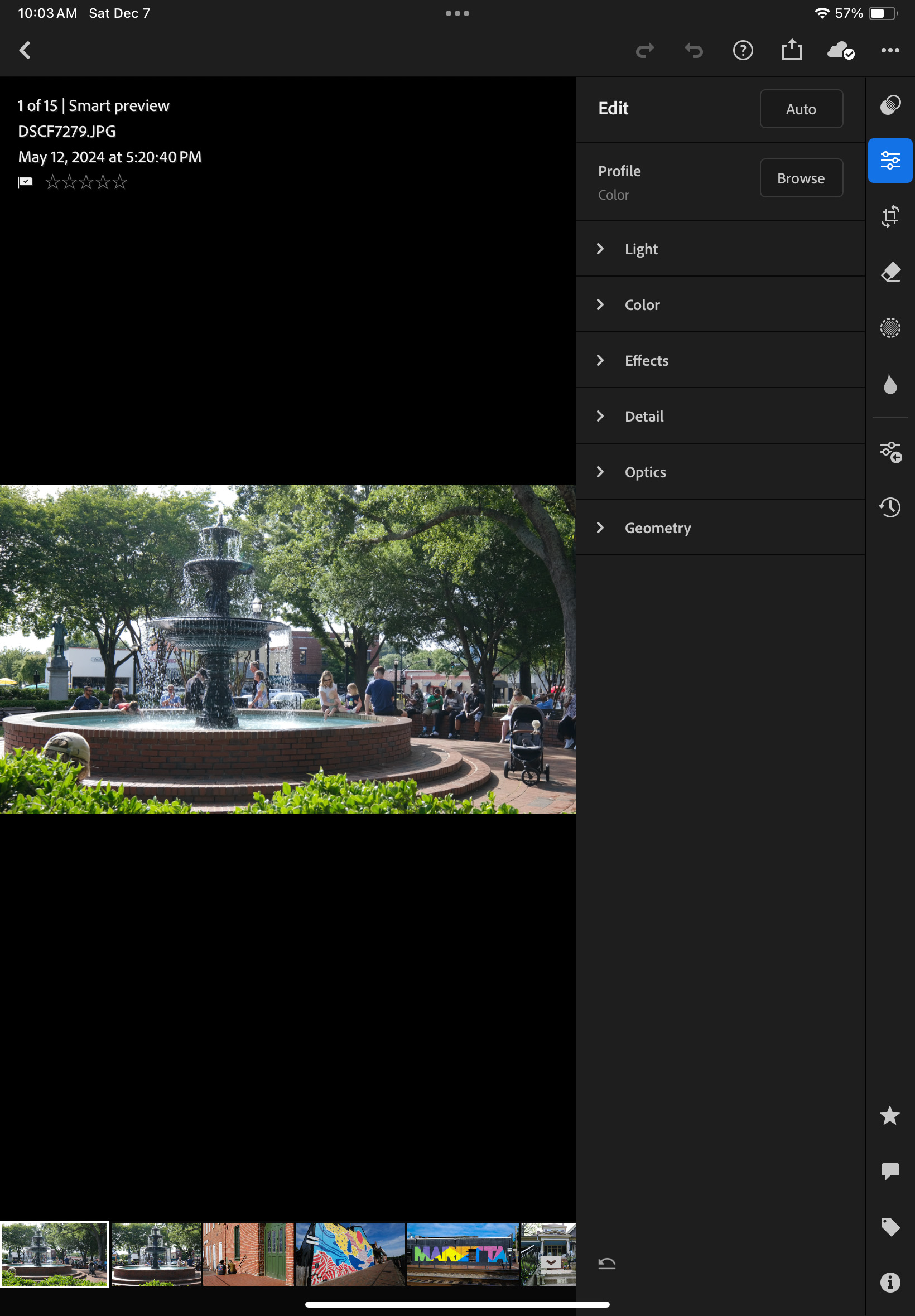Screen dimensions: 915x1316
Task: Open the Keywords tag panel
Action: tap(889, 1226)
